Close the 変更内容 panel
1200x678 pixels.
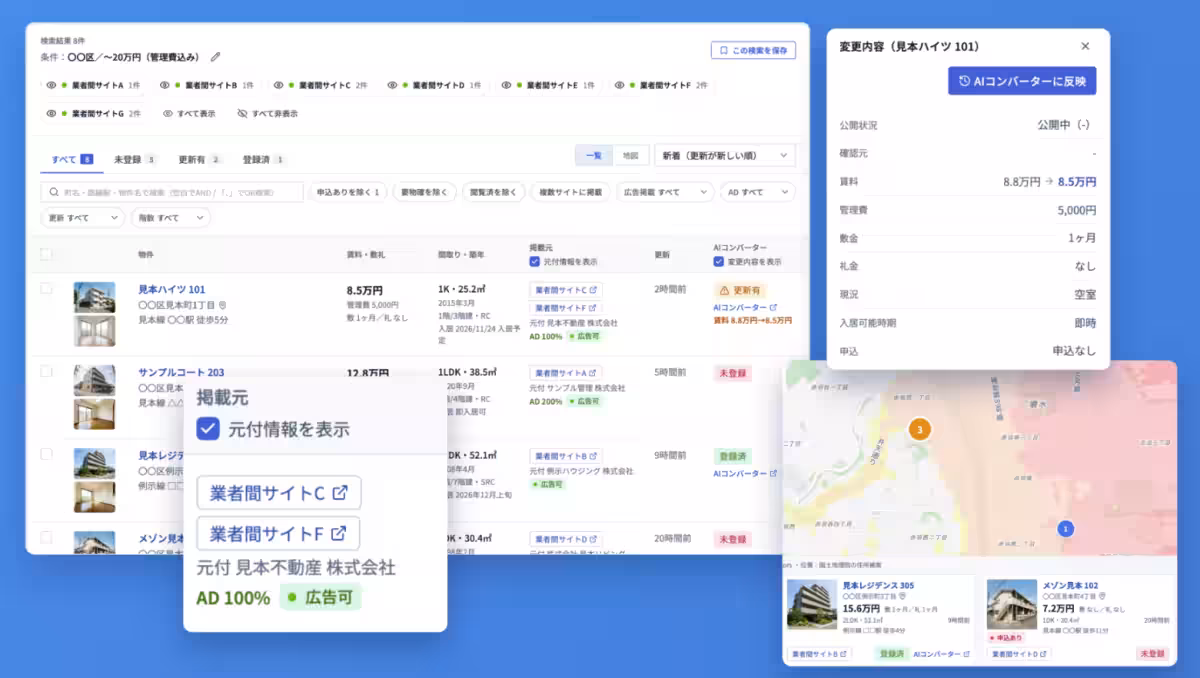point(1085,46)
